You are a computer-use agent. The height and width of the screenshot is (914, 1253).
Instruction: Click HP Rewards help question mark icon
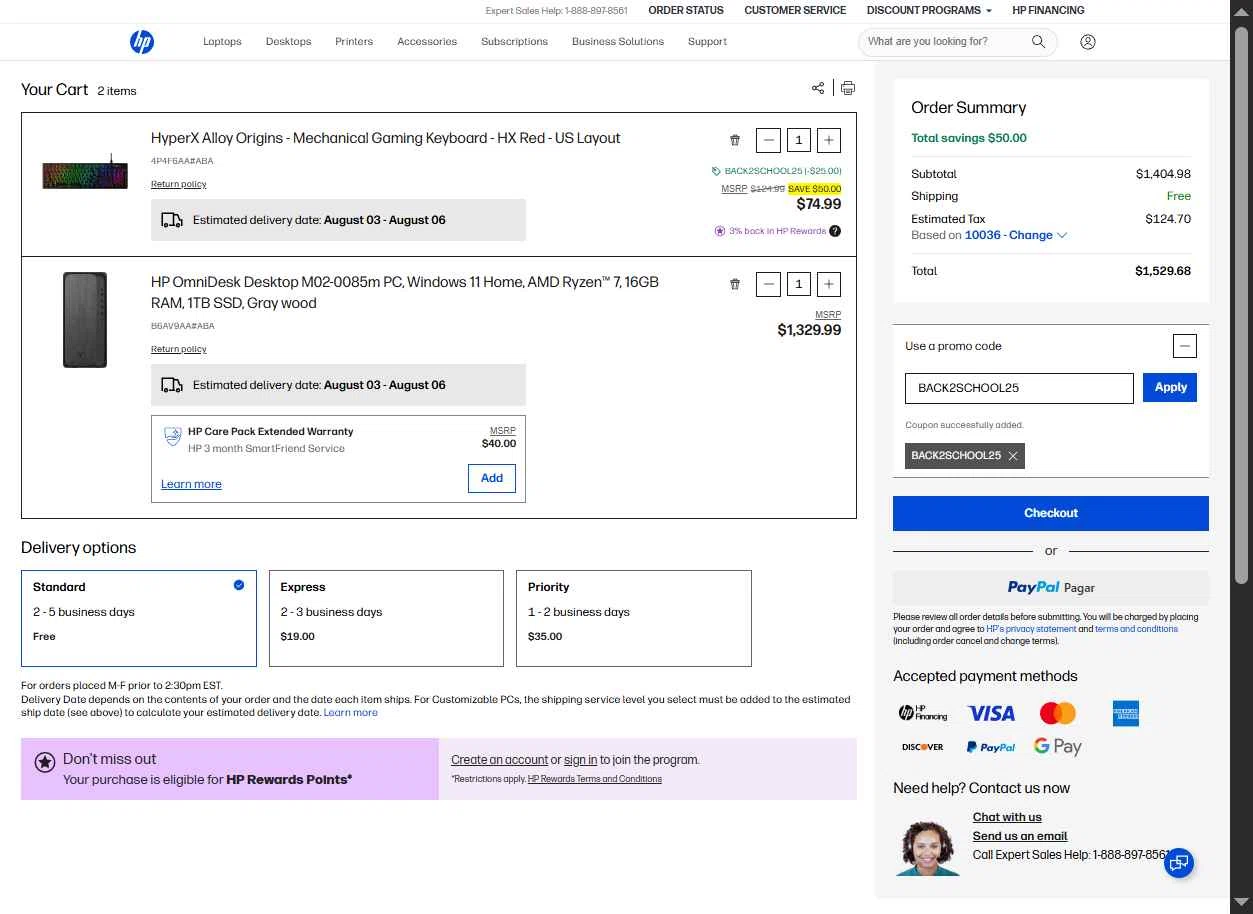point(835,231)
